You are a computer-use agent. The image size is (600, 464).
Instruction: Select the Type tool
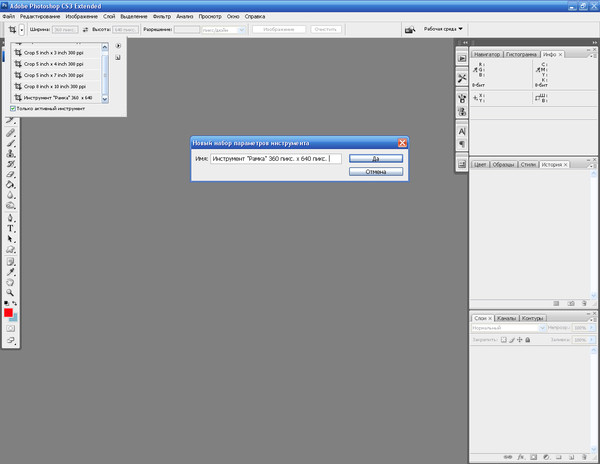click(10, 229)
